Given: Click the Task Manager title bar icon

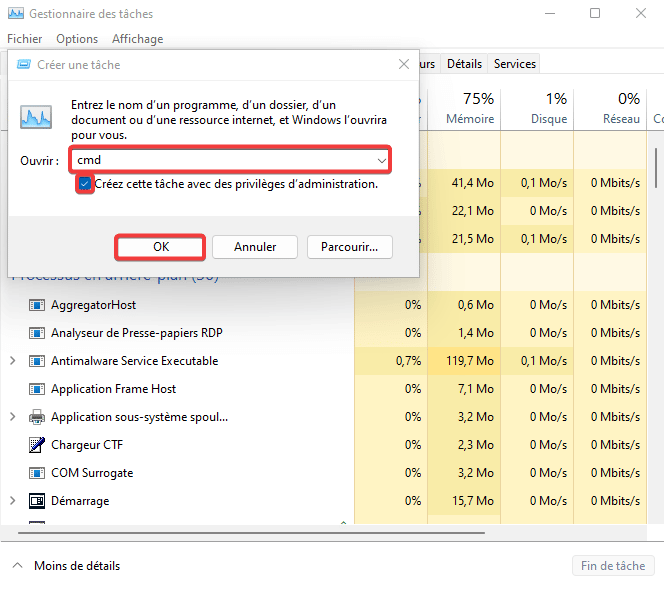Looking at the screenshot, I should point(16,14).
